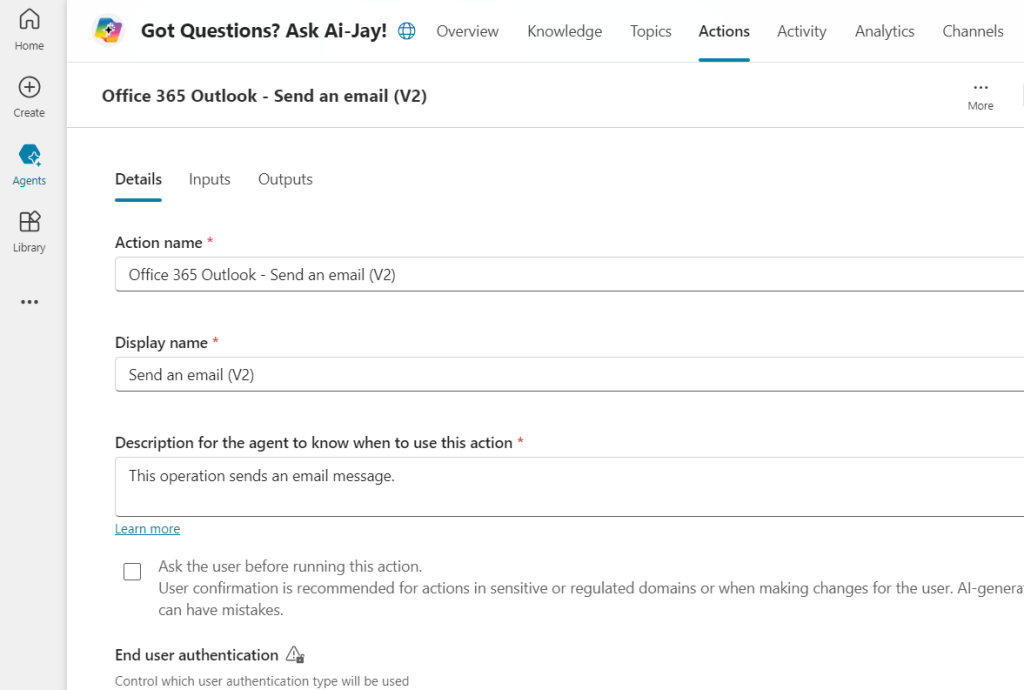The width and height of the screenshot is (1024, 690).
Task: Click into the Display name field
Action: [569, 374]
